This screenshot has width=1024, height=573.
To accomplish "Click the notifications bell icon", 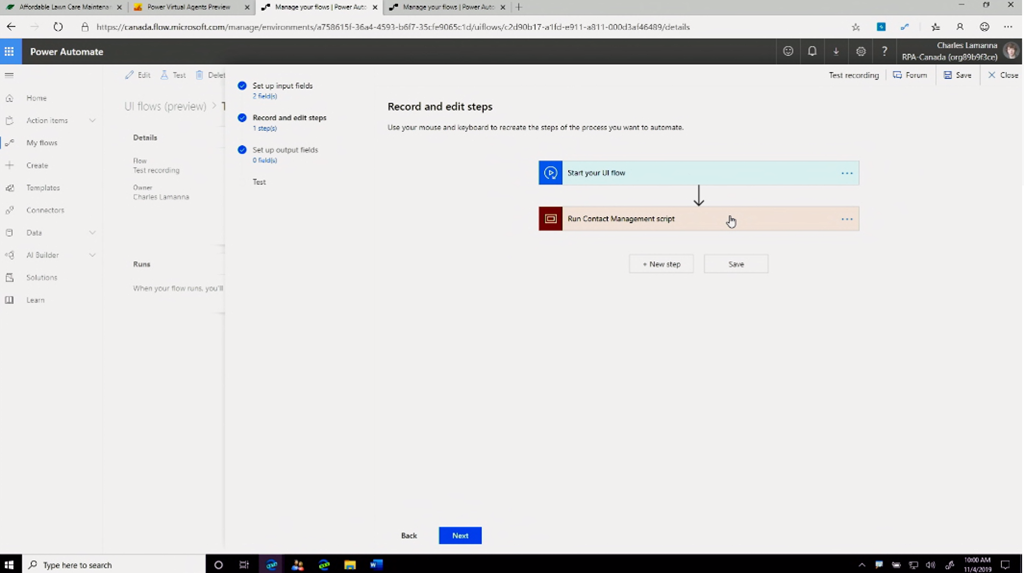I will pos(812,52).
